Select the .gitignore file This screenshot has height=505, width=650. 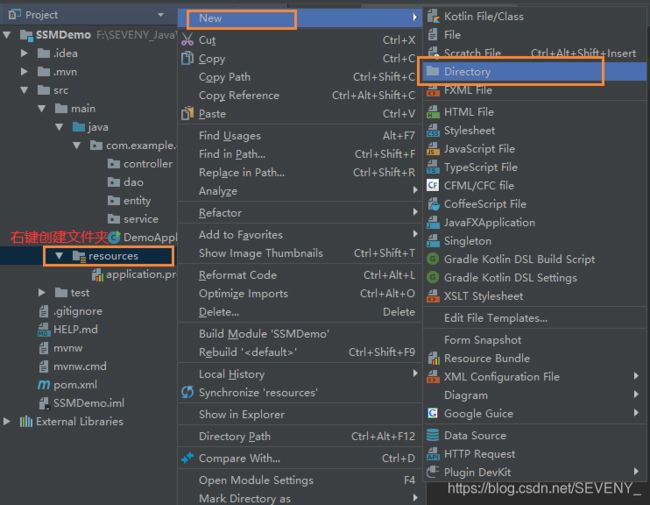70,311
